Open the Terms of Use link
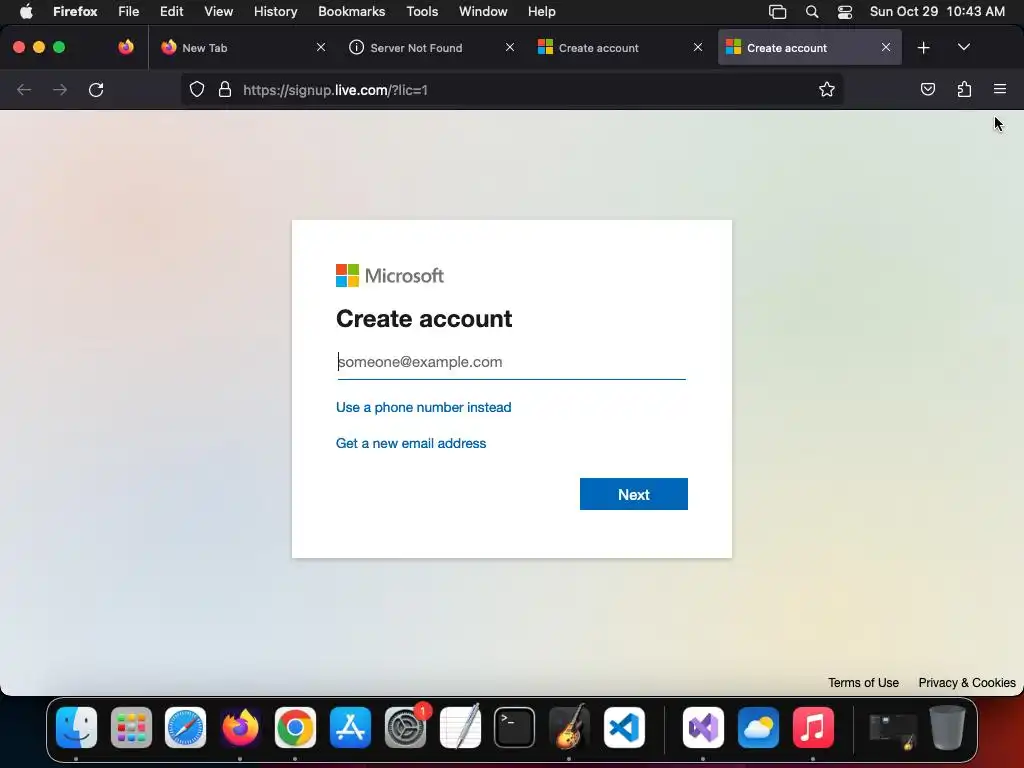Viewport: 1024px width, 768px height. click(863, 682)
